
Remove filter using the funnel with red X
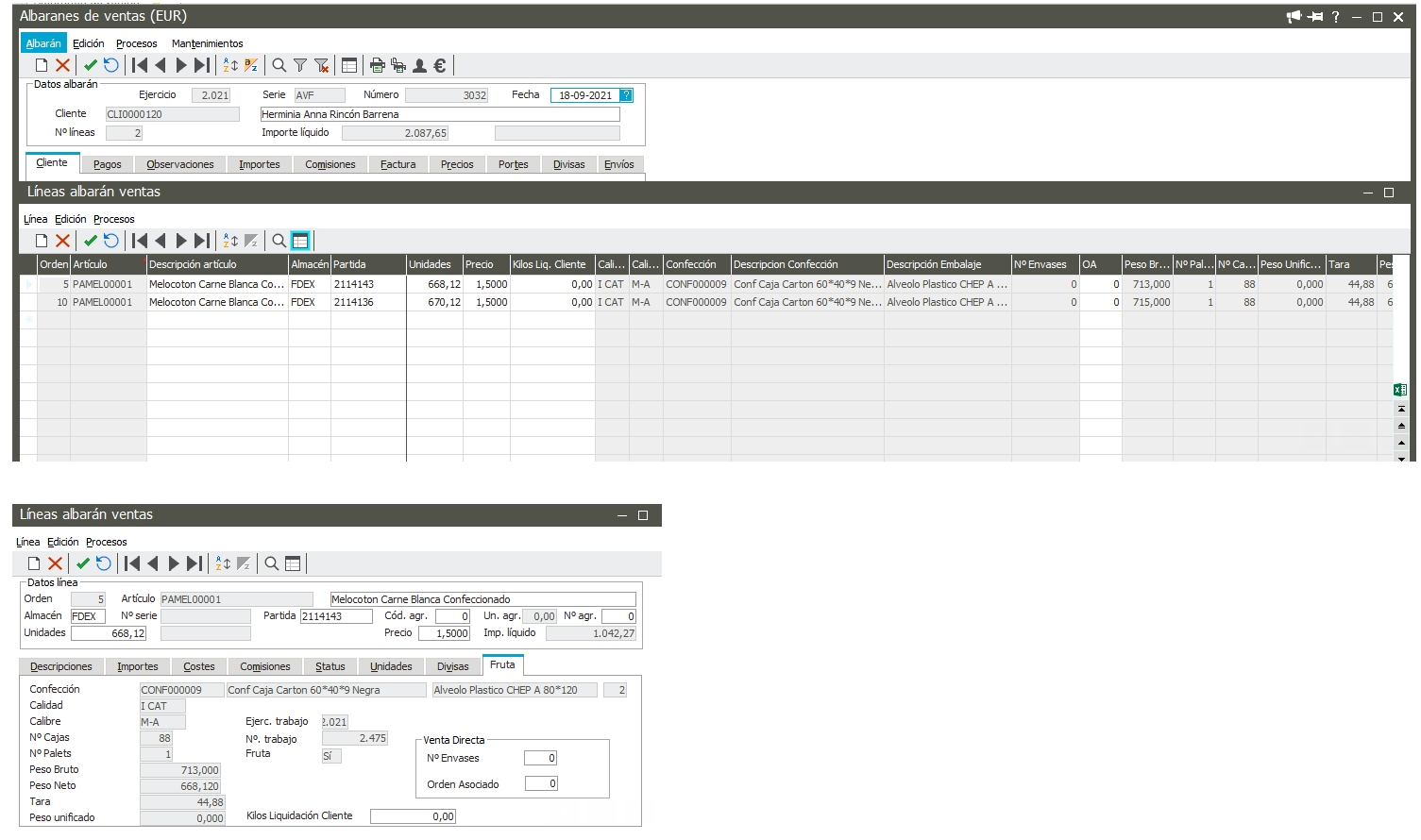[x=322, y=65]
